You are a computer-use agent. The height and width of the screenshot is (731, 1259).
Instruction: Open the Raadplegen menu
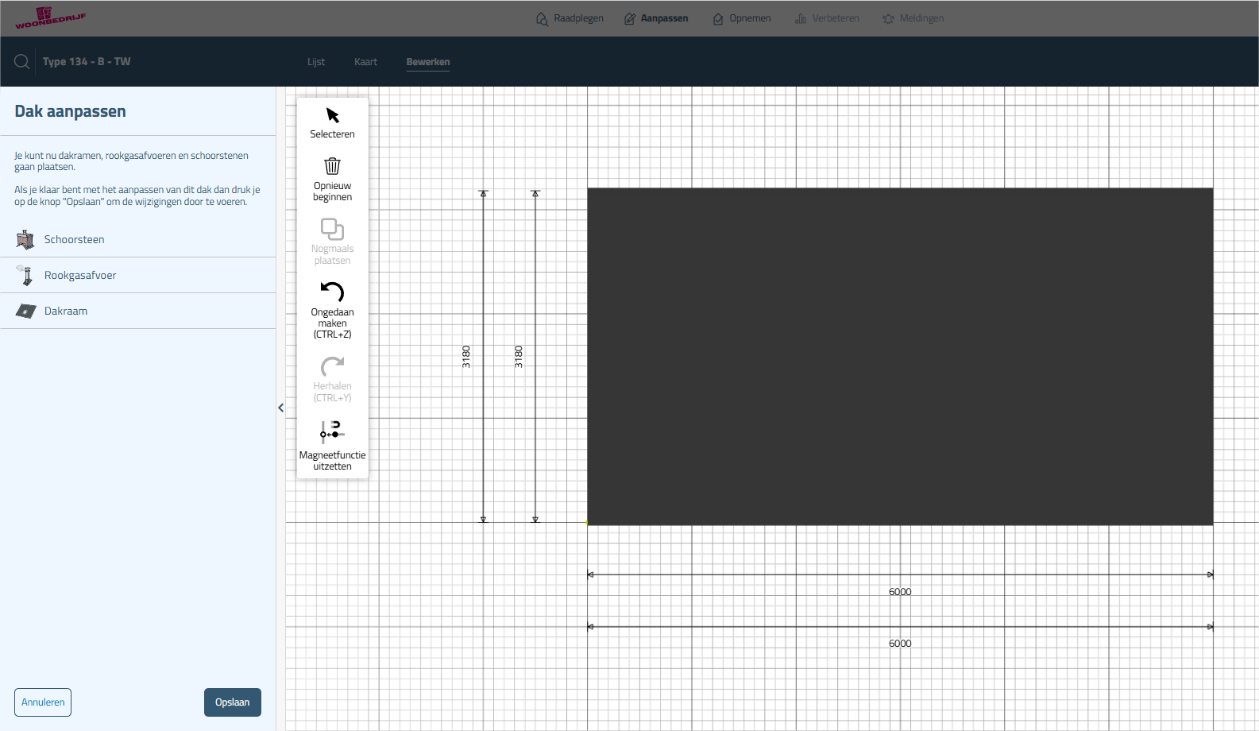coord(569,18)
